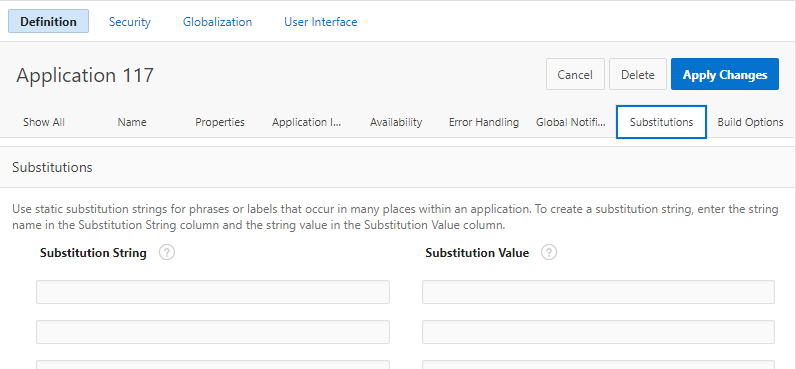Open help for Substitution String column
This screenshot has width=796, height=369.
coord(167,252)
